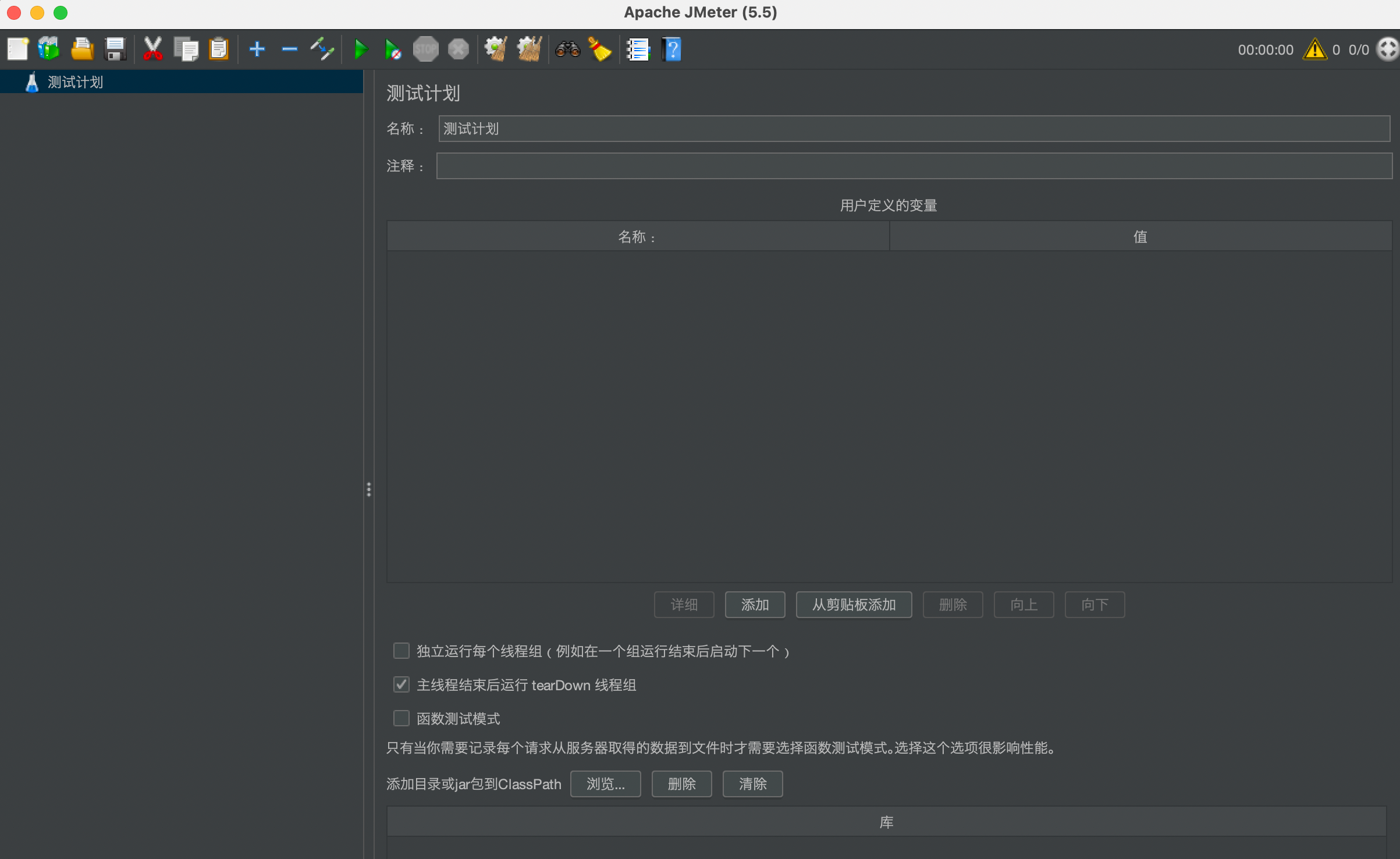The height and width of the screenshot is (859, 1400).
Task: Click the 删除 button under variables table
Action: 953,605
